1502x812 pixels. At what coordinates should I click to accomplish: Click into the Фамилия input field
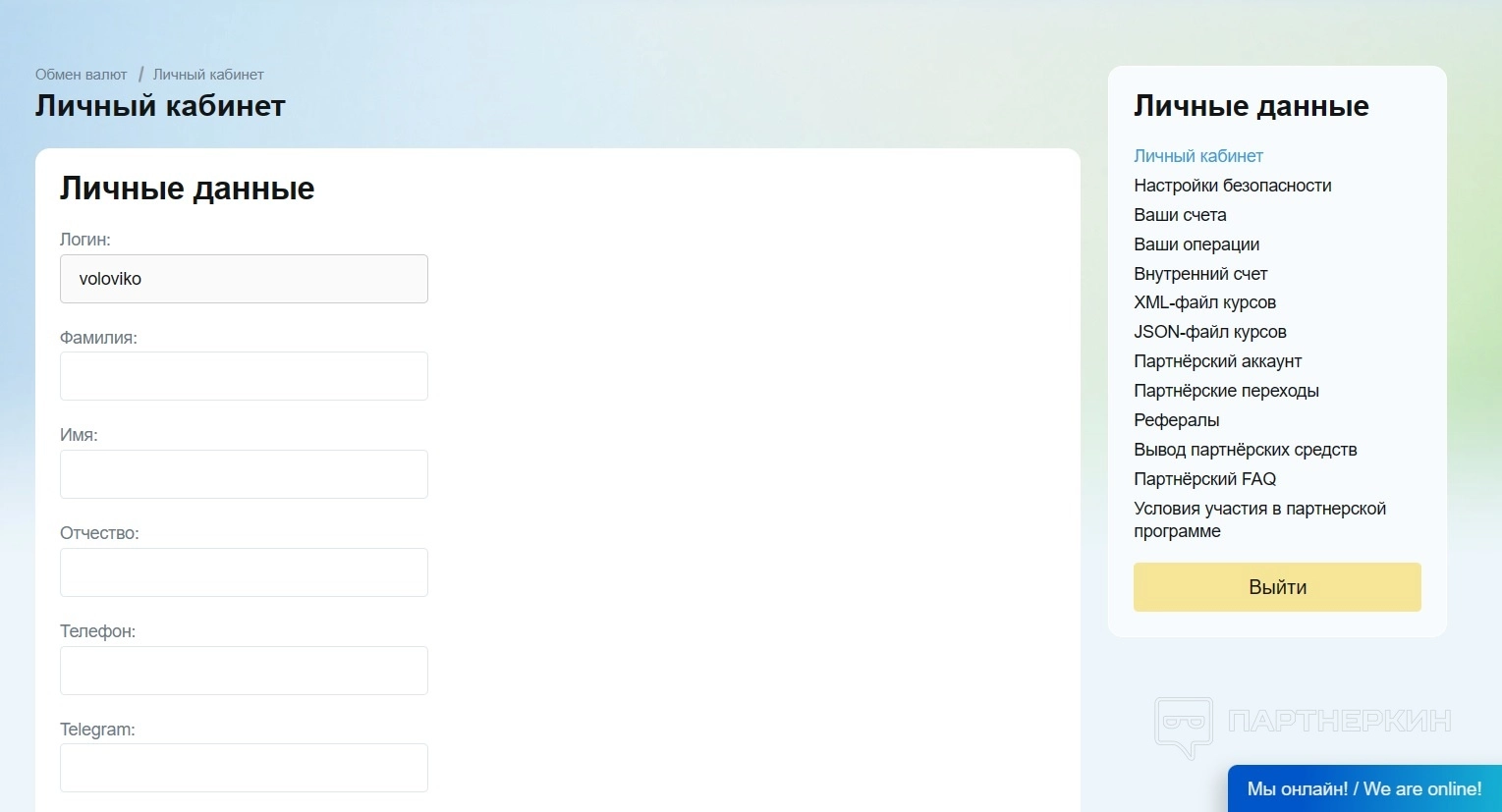(x=244, y=376)
